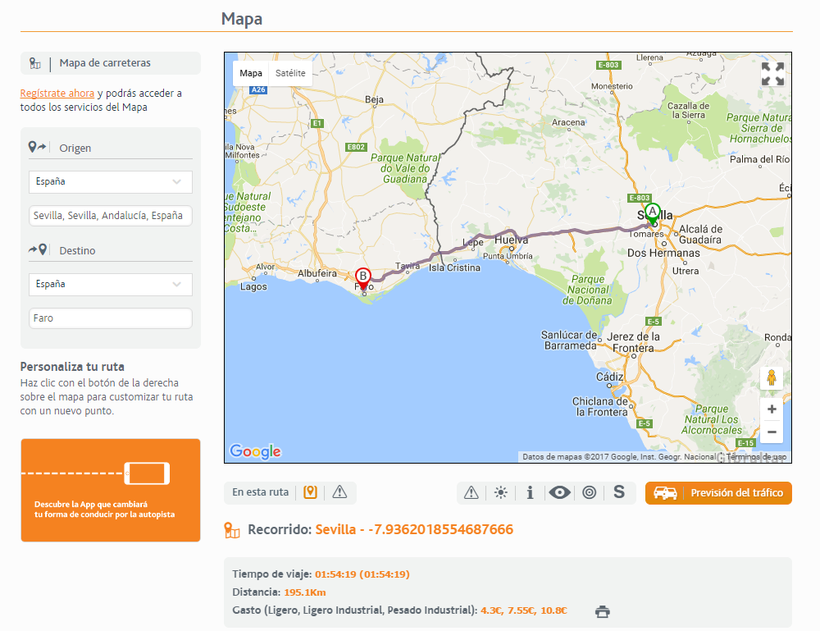Viewport: 820px width, 631px height.
Task: Toggle the target radar layer
Action: click(590, 493)
